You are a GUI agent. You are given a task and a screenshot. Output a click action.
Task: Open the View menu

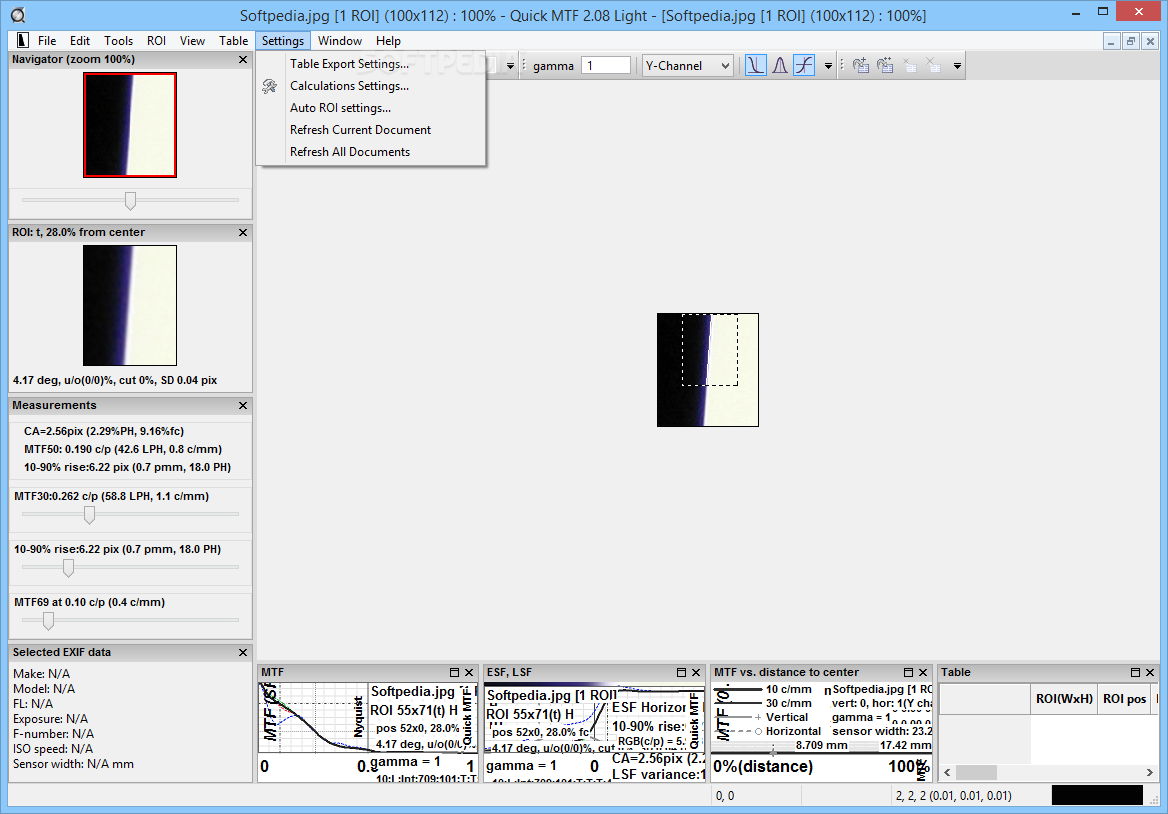[x=192, y=41]
